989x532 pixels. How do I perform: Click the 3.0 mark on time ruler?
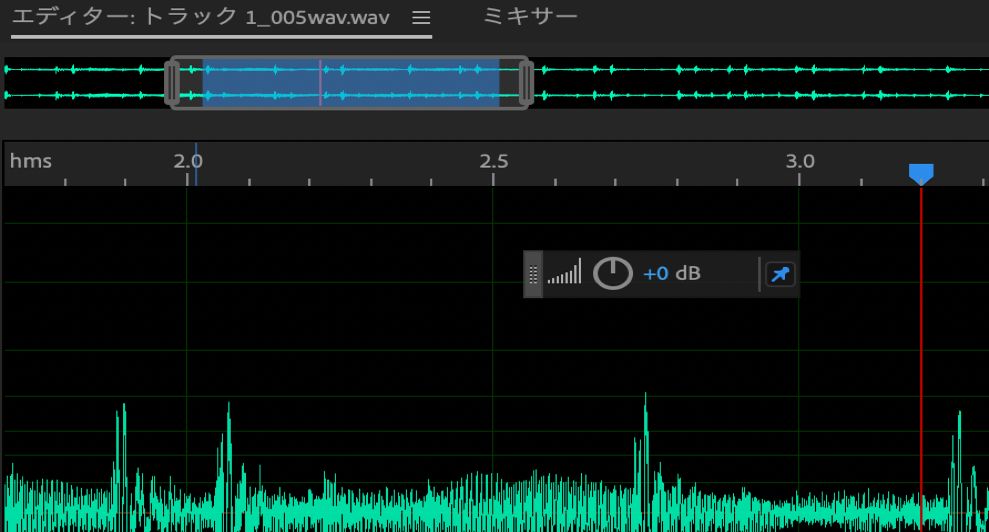[x=800, y=162]
